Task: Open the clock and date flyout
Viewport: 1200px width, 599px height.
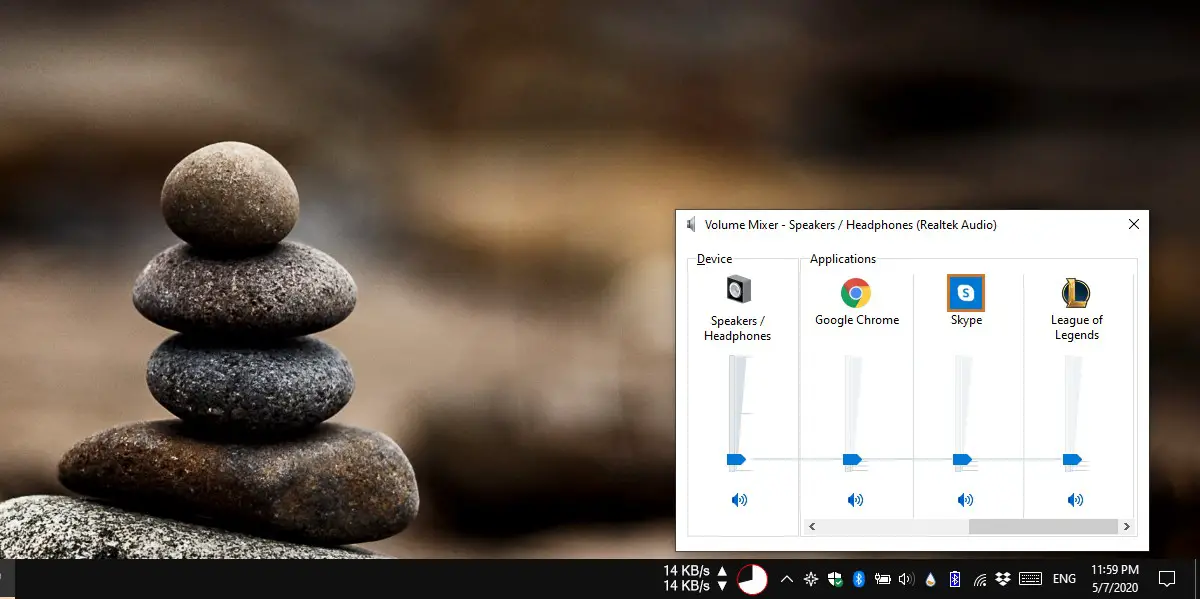Action: [1117, 578]
